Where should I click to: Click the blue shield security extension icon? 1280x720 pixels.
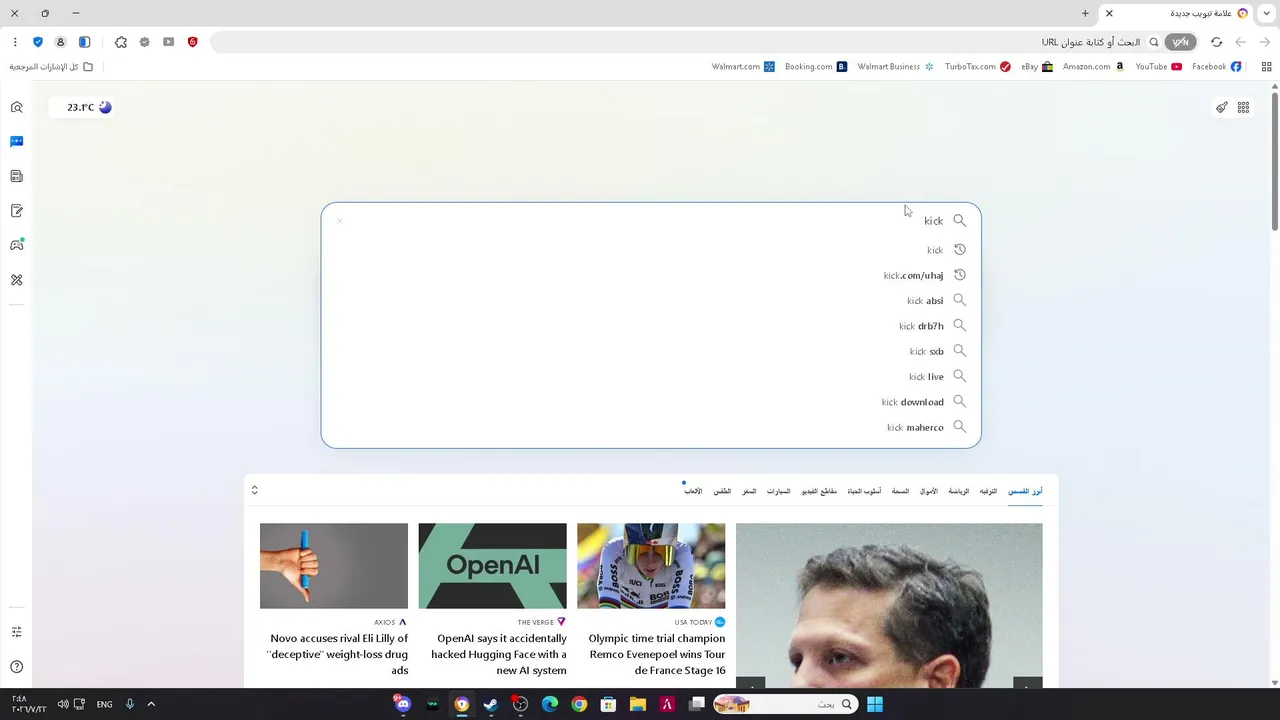tap(38, 42)
